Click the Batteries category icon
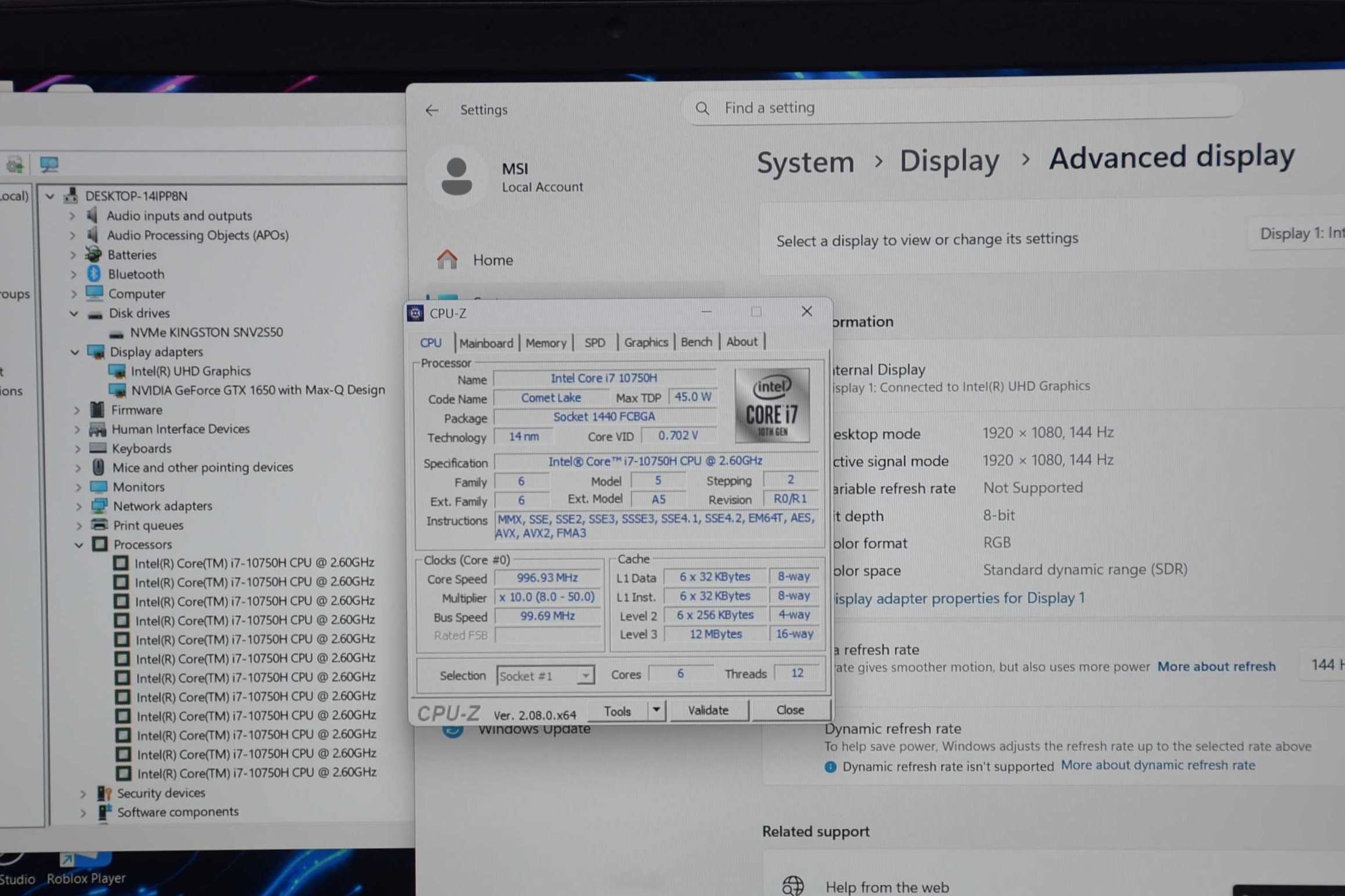Screen dimensions: 1345x896 tap(93, 254)
